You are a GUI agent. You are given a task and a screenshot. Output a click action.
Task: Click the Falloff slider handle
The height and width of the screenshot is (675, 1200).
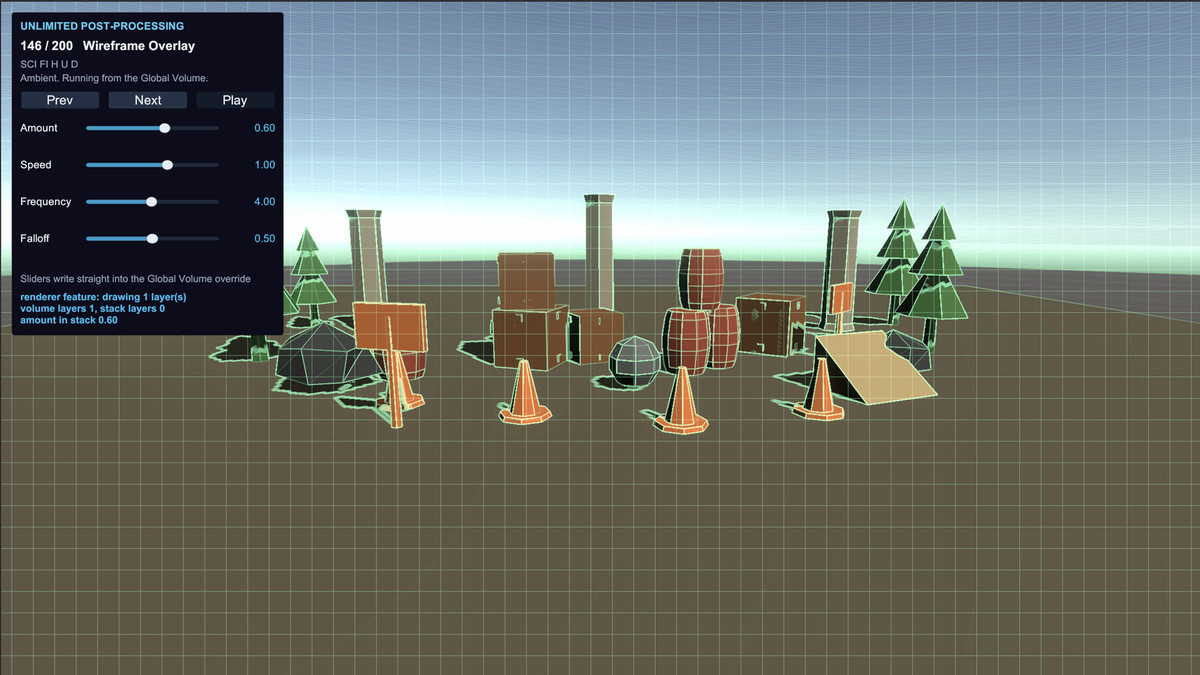[152, 239]
